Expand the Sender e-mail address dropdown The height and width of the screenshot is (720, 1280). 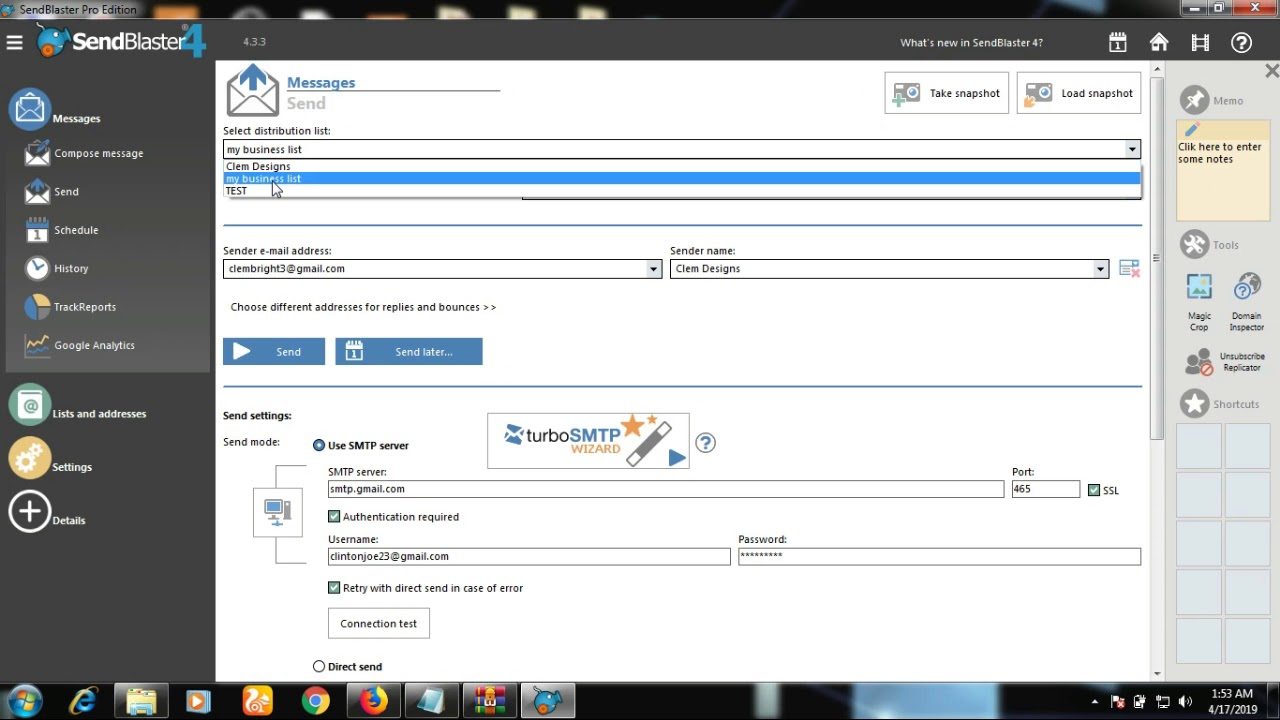(653, 269)
